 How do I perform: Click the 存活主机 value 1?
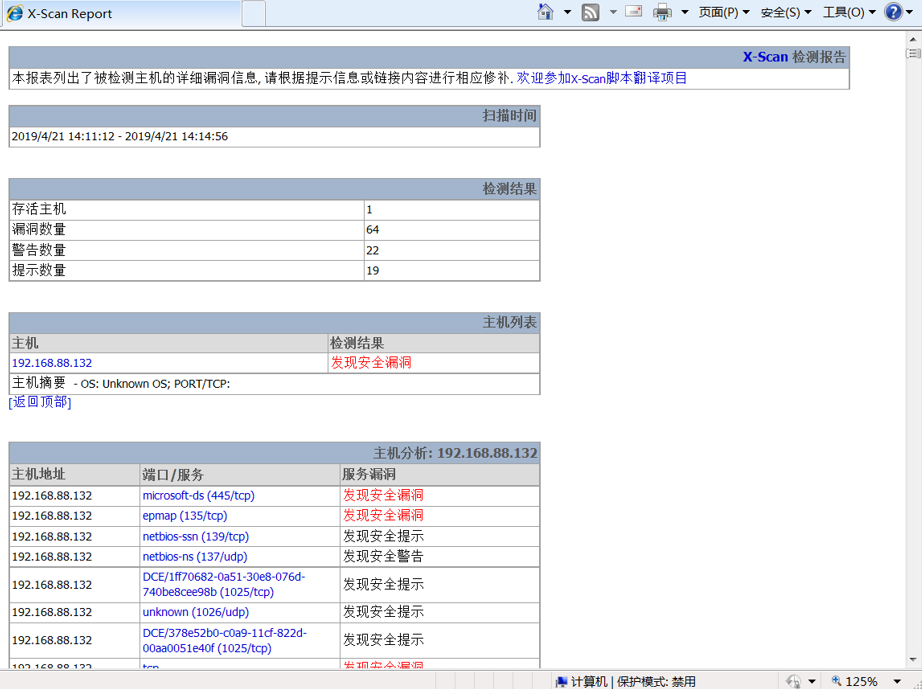[x=369, y=210]
